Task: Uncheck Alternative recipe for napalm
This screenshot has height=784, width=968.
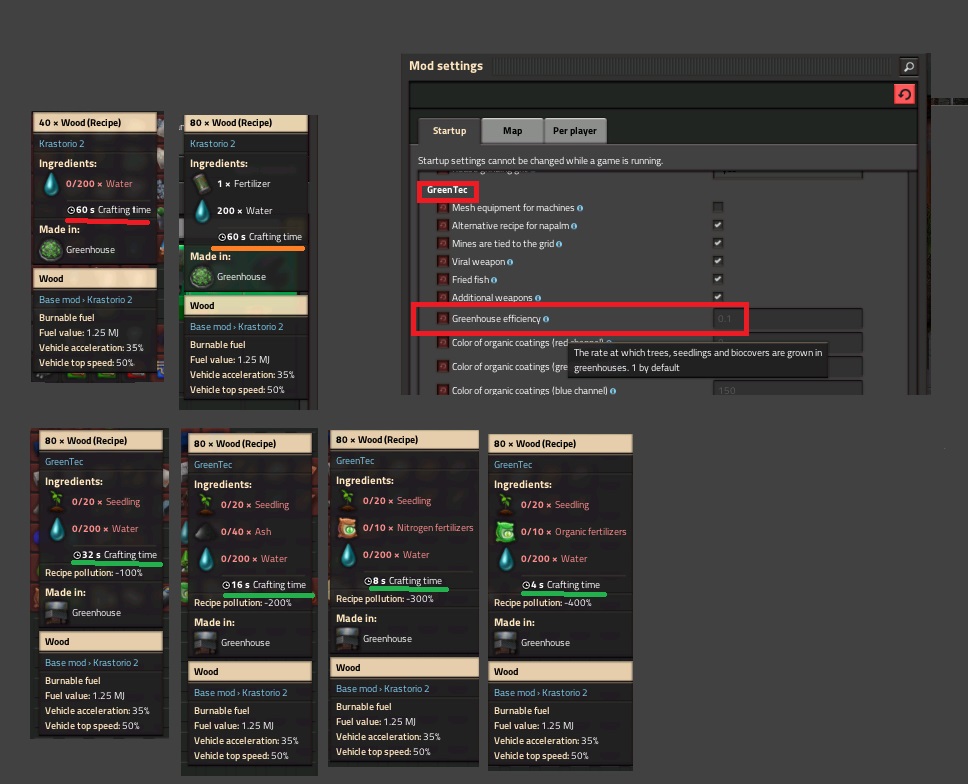Action: tap(718, 225)
